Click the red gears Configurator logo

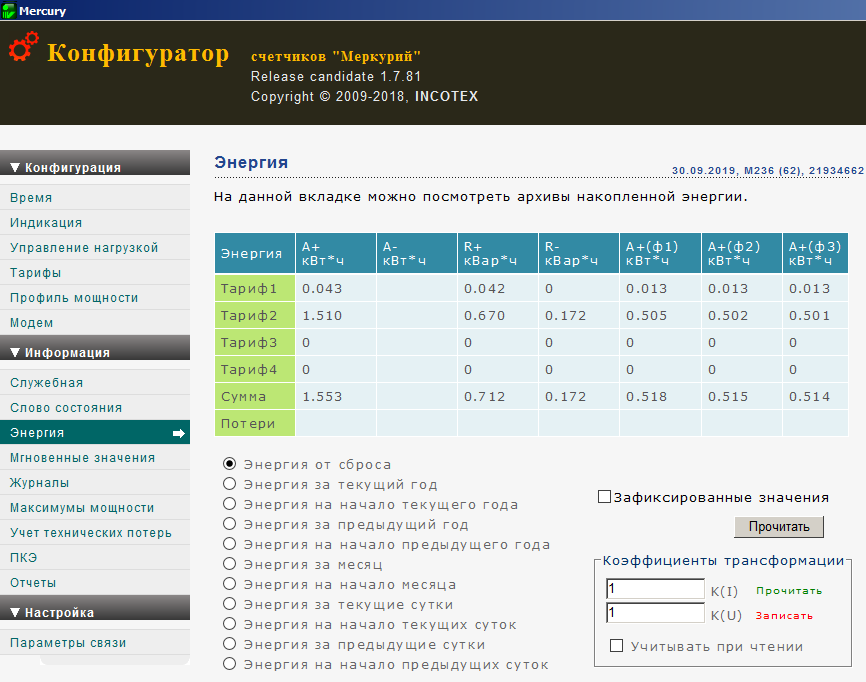pos(24,46)
